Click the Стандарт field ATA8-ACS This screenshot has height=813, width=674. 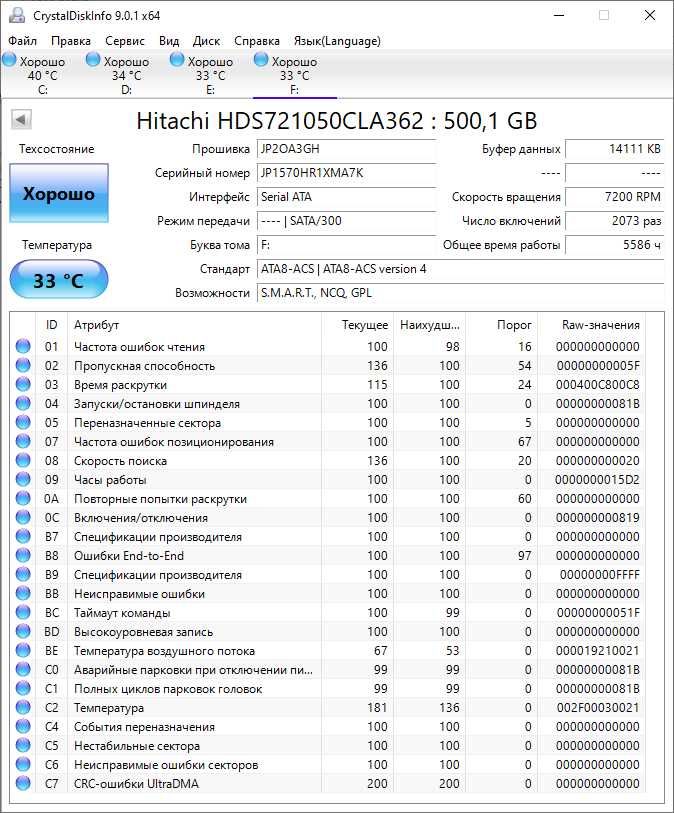pyautogui.click(x=460, y=269)
